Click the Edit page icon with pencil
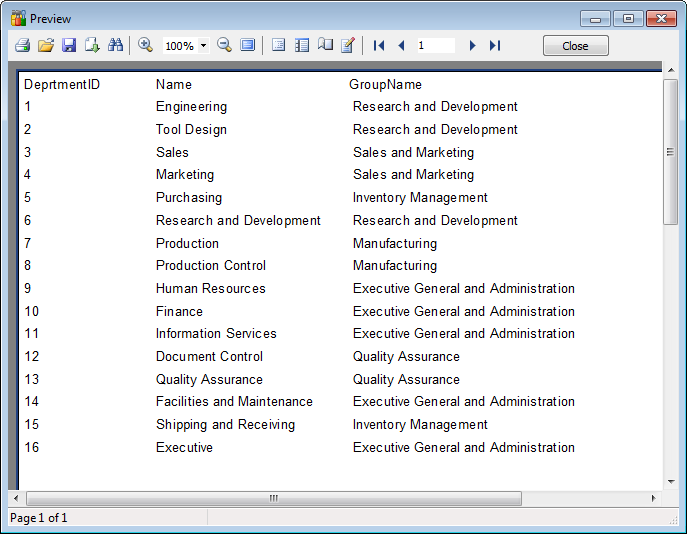 (348, 45)
